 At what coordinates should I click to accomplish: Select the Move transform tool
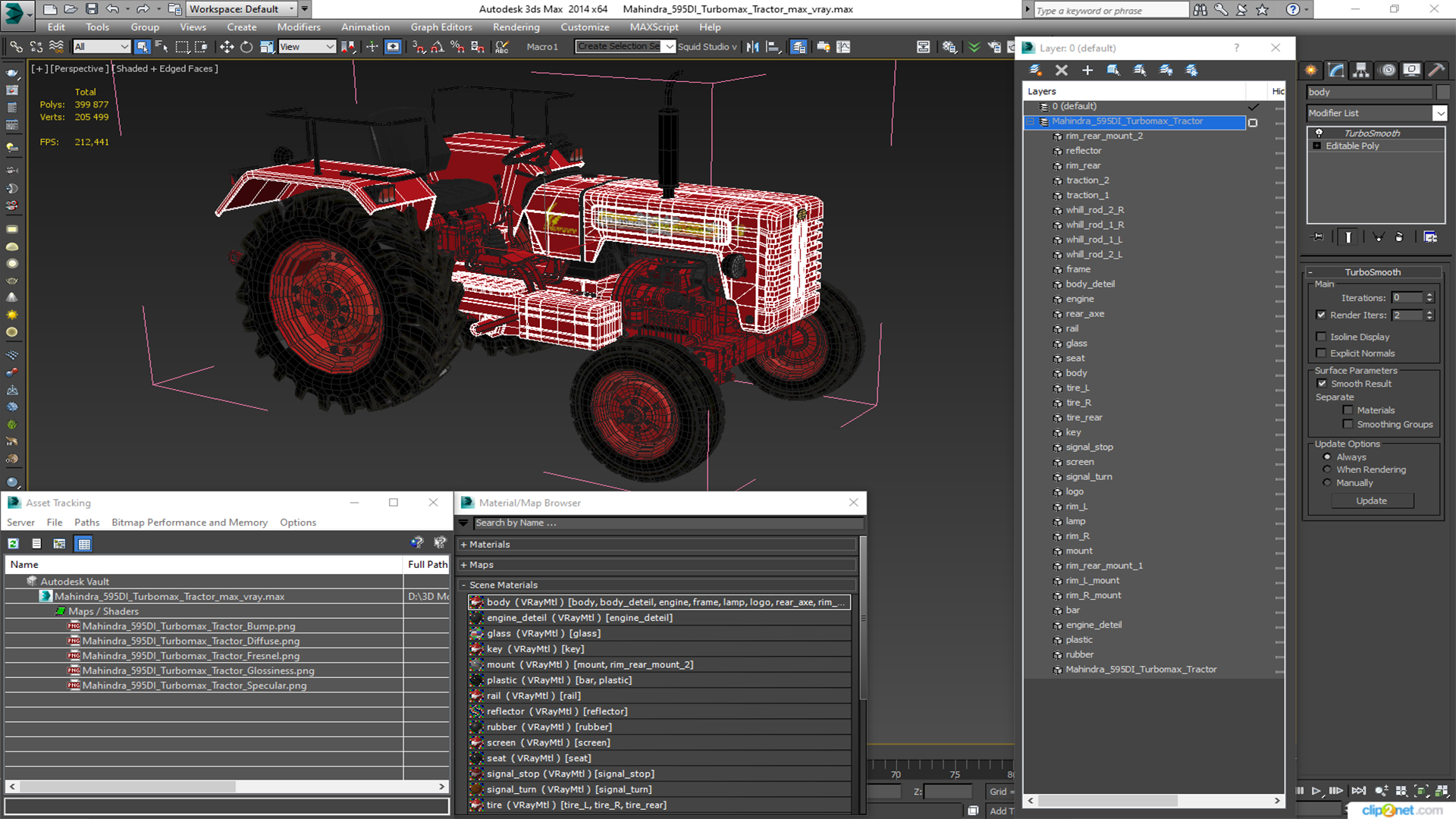coord(226,47)
